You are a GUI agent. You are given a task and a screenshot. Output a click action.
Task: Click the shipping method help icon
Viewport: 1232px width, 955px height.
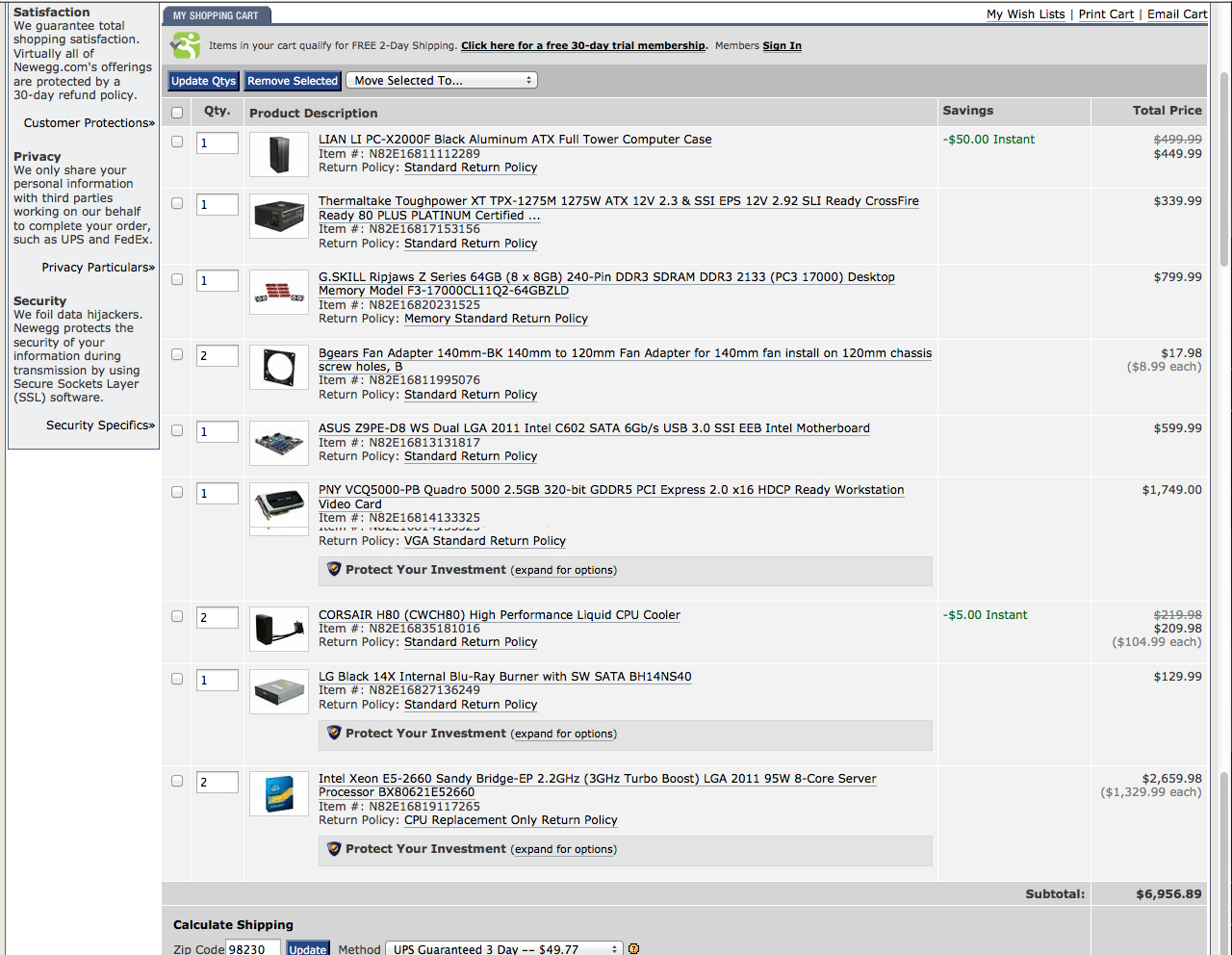tap(633, 948)
